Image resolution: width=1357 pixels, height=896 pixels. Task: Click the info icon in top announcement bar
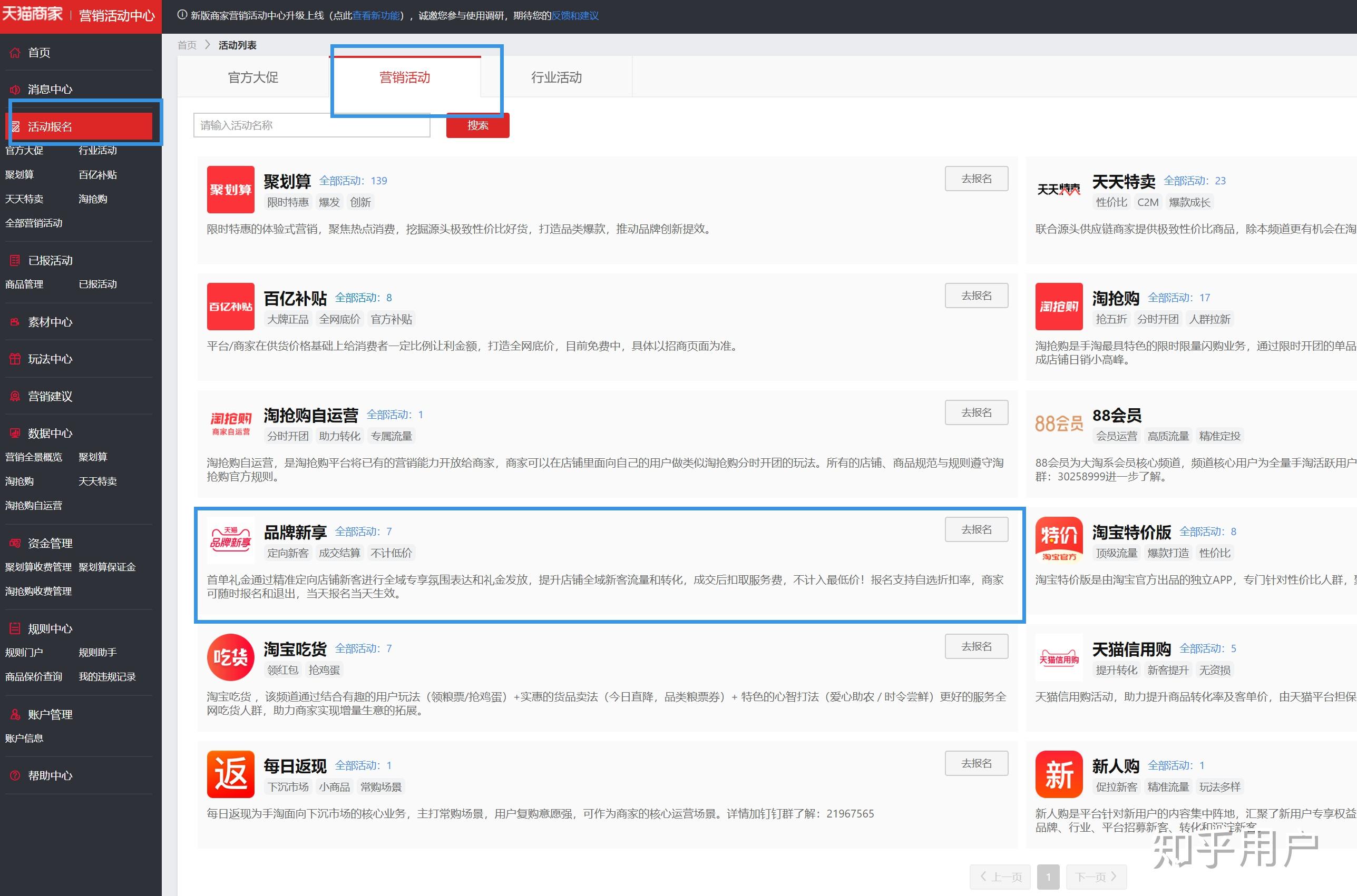pyautogui.click(x=182, y=15)
